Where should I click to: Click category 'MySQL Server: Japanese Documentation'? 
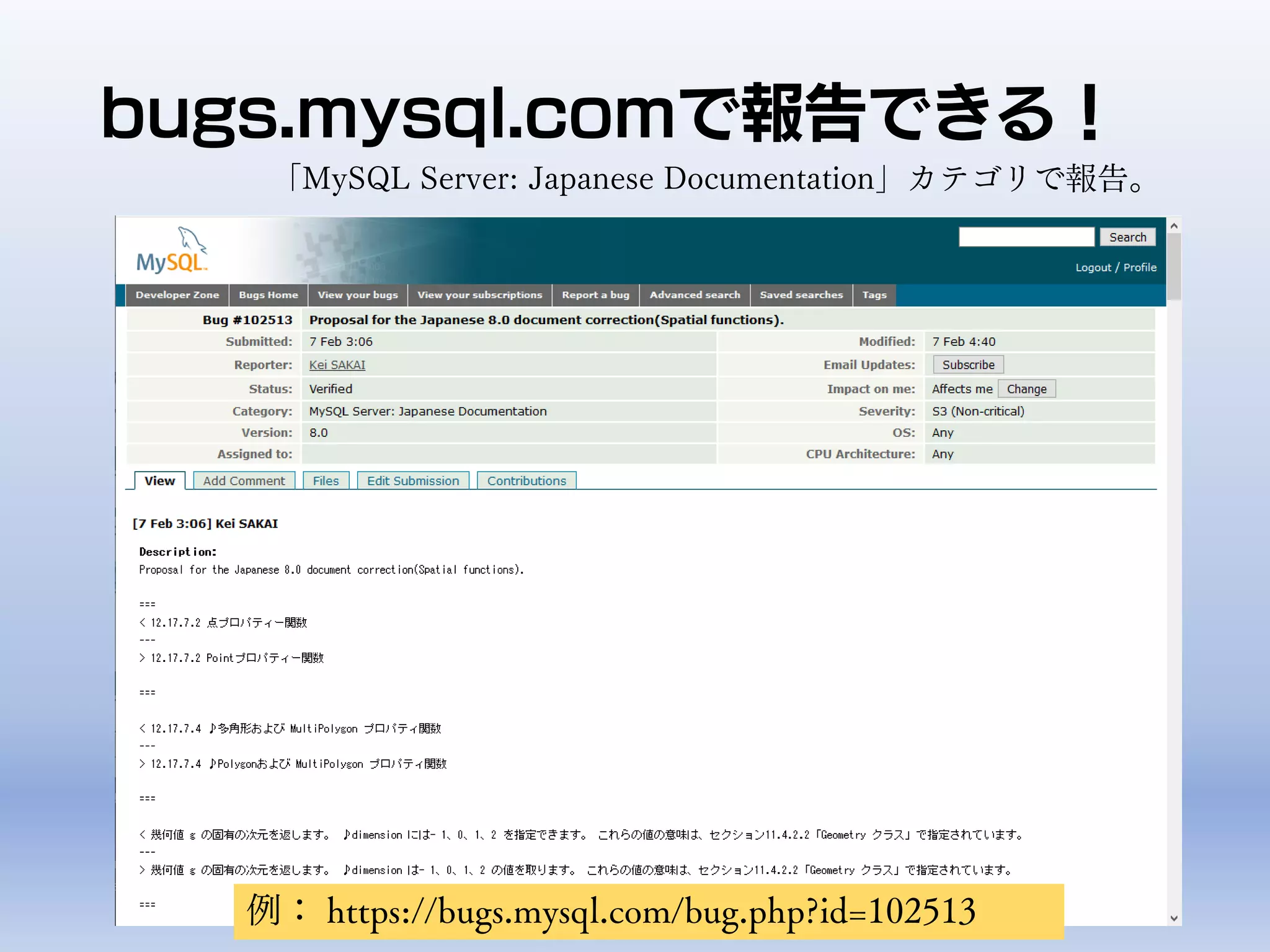tap(428, 412)
